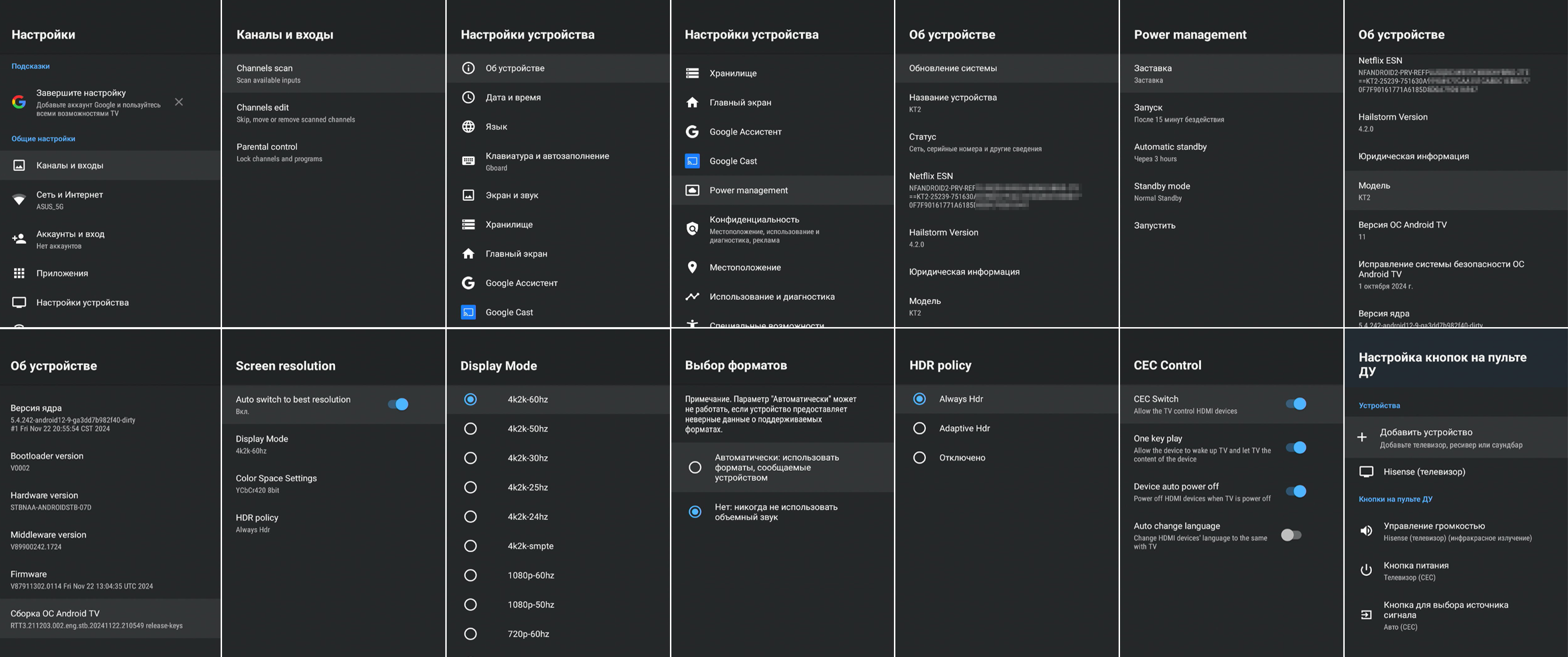This screenshot has width=1568, height=657.
Task: Select Adaptive Hdr policy option
Action: (x=919, y=428)
